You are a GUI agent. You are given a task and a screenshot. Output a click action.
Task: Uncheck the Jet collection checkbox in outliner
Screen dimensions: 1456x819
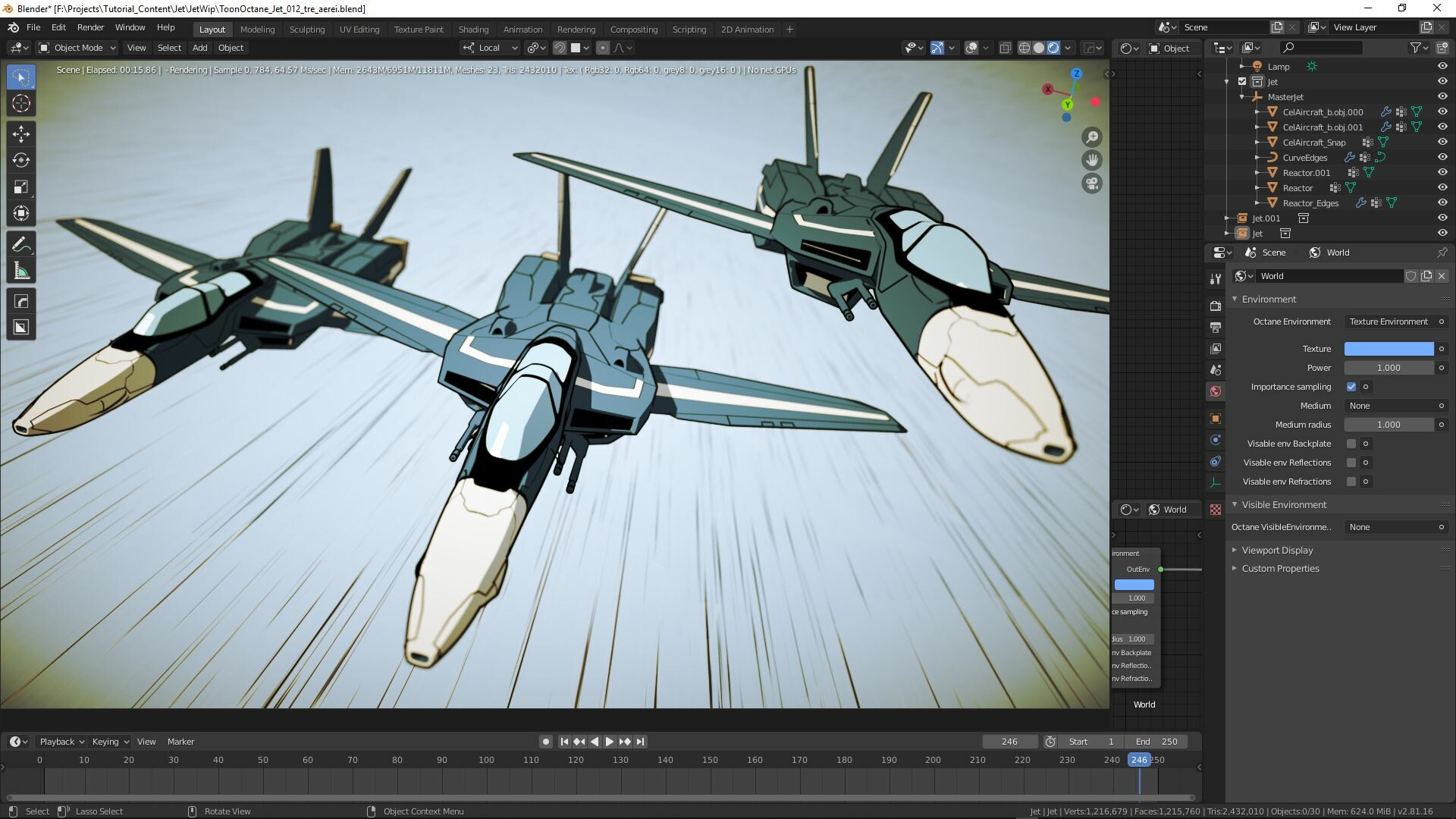click(x=1242, y=82)
